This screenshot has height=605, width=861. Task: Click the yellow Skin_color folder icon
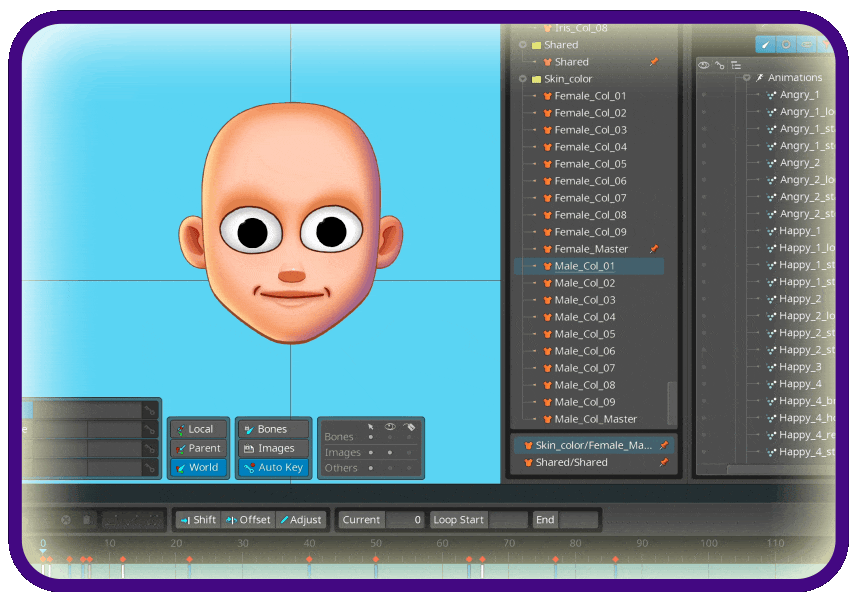click(x=536, y=79)
